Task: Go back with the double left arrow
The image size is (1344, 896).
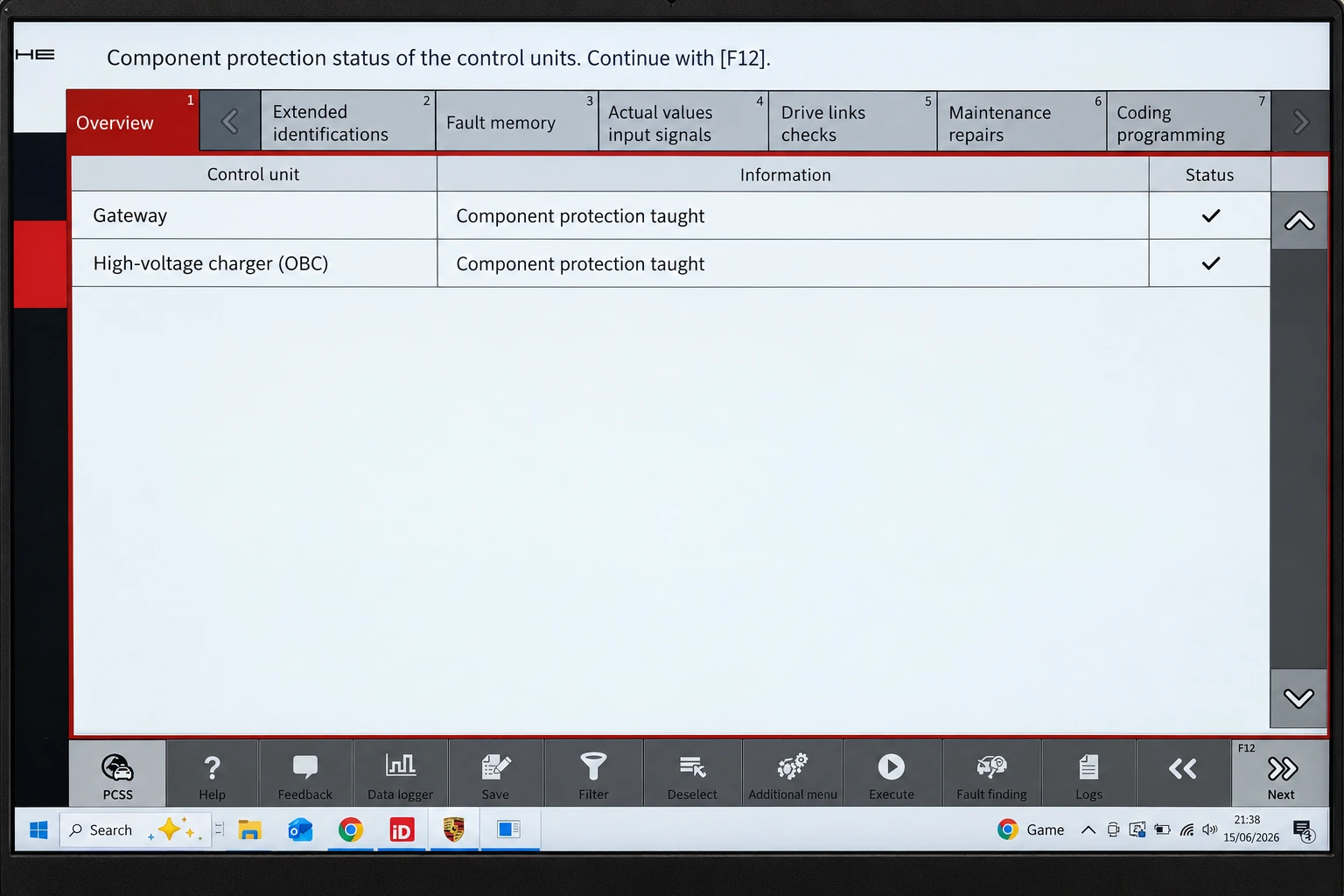Action: pos(1183,773)
